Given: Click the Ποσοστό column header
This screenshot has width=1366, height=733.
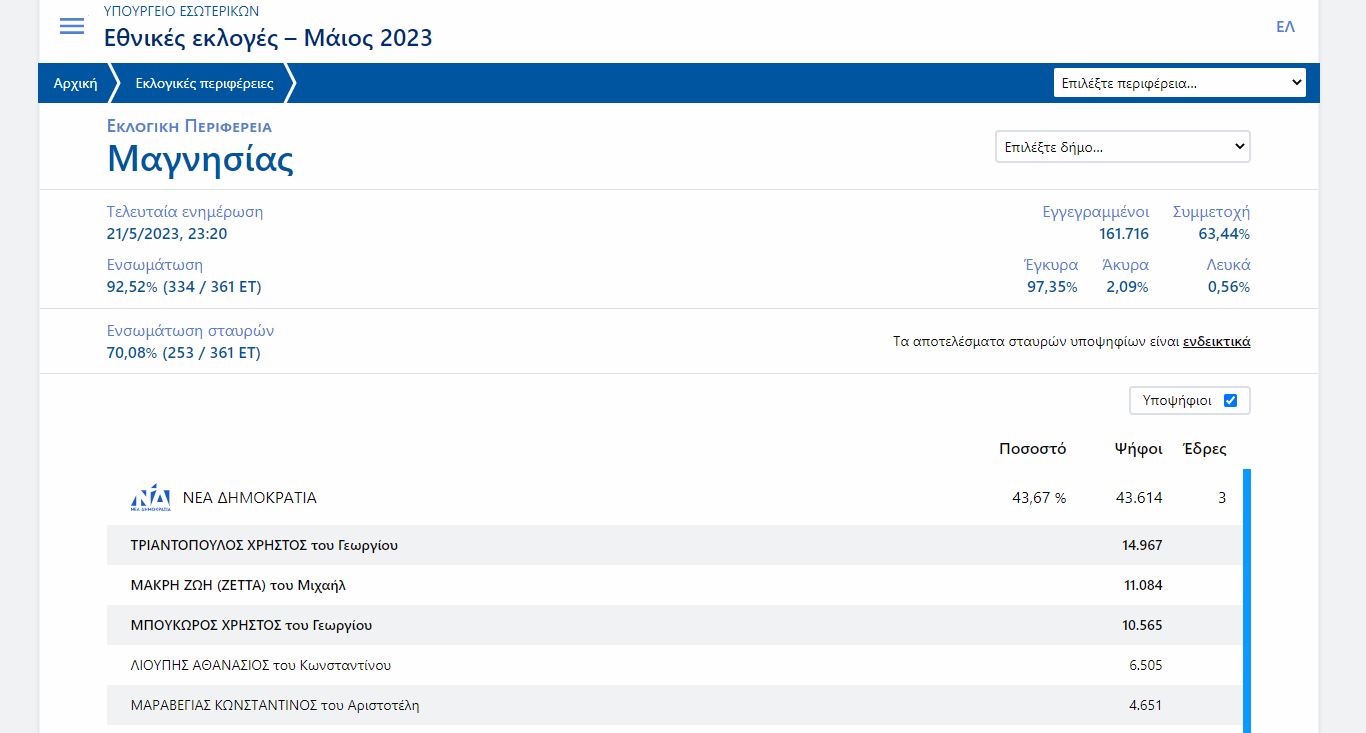Looking at the screenshot, I should pyautogui.click(x=1032, y=449).
